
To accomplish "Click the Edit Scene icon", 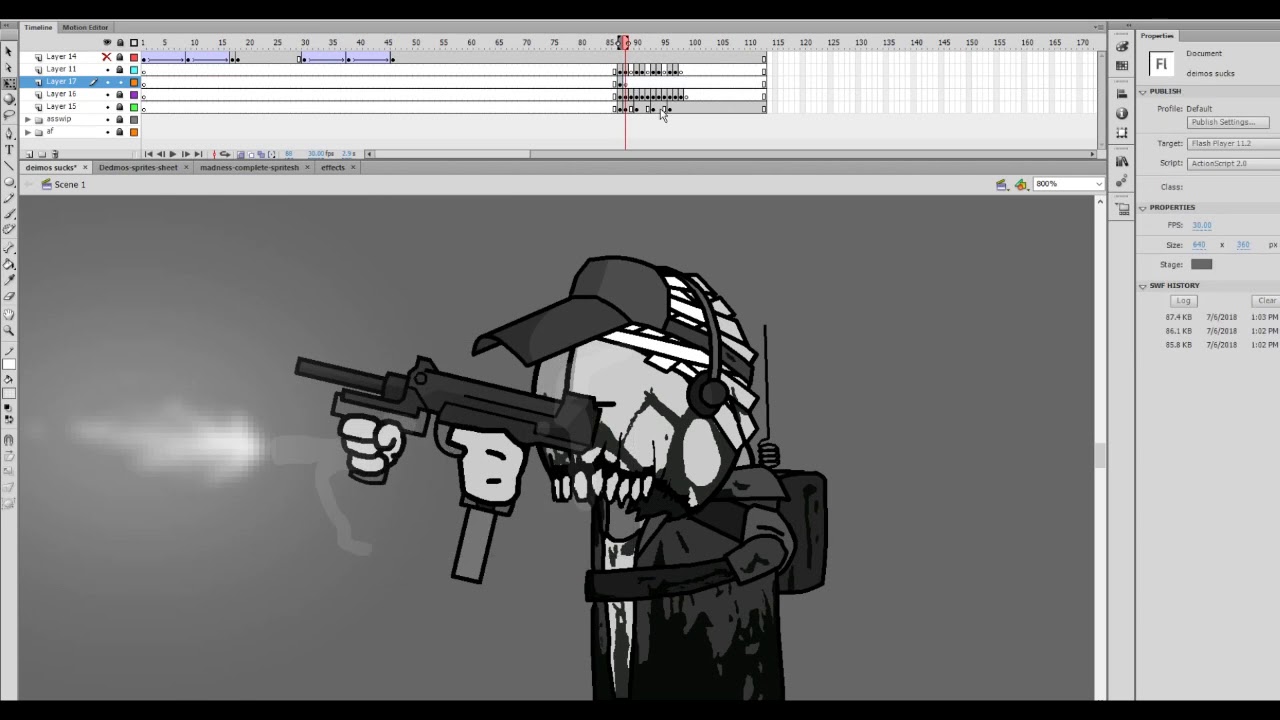I will point(1001,184).
